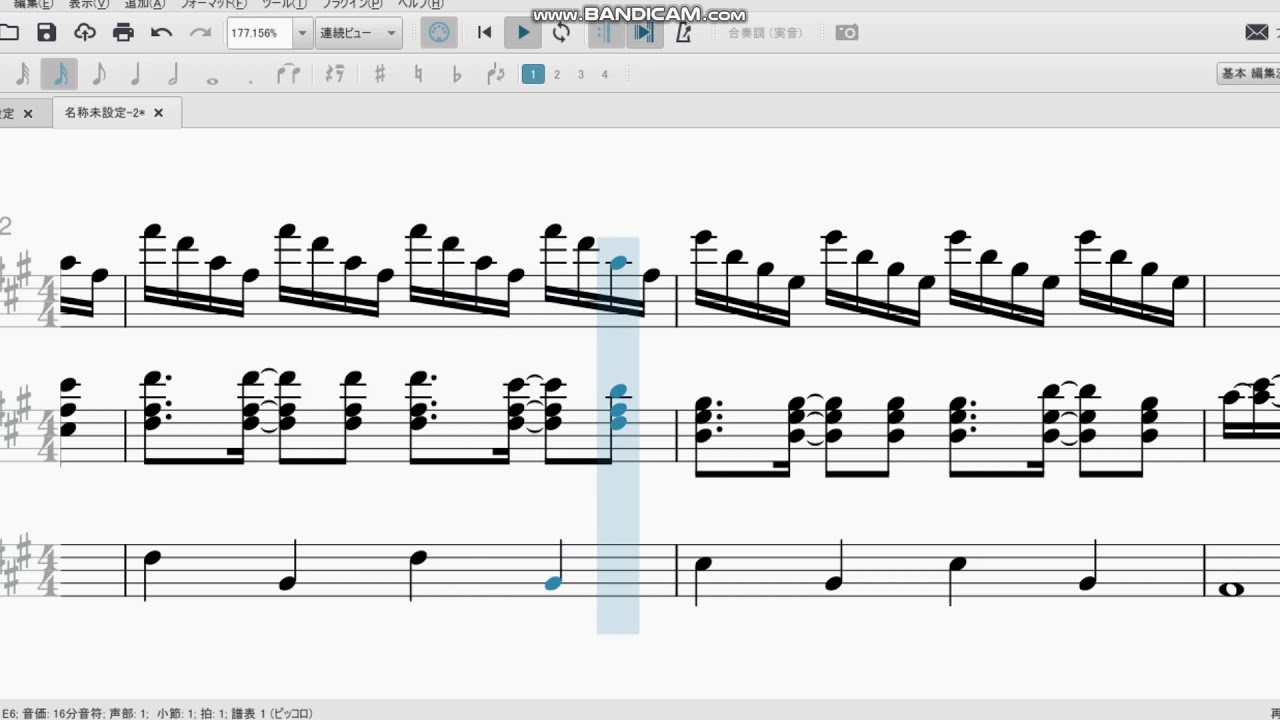
Task: Close the 名称未設定-2* tab
Action: tap(158, 113)
